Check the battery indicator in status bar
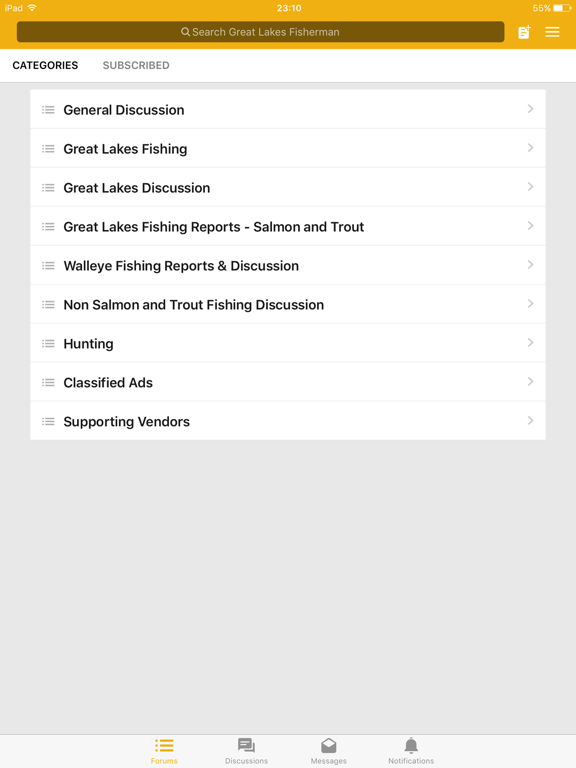 (x=562, y=8)
